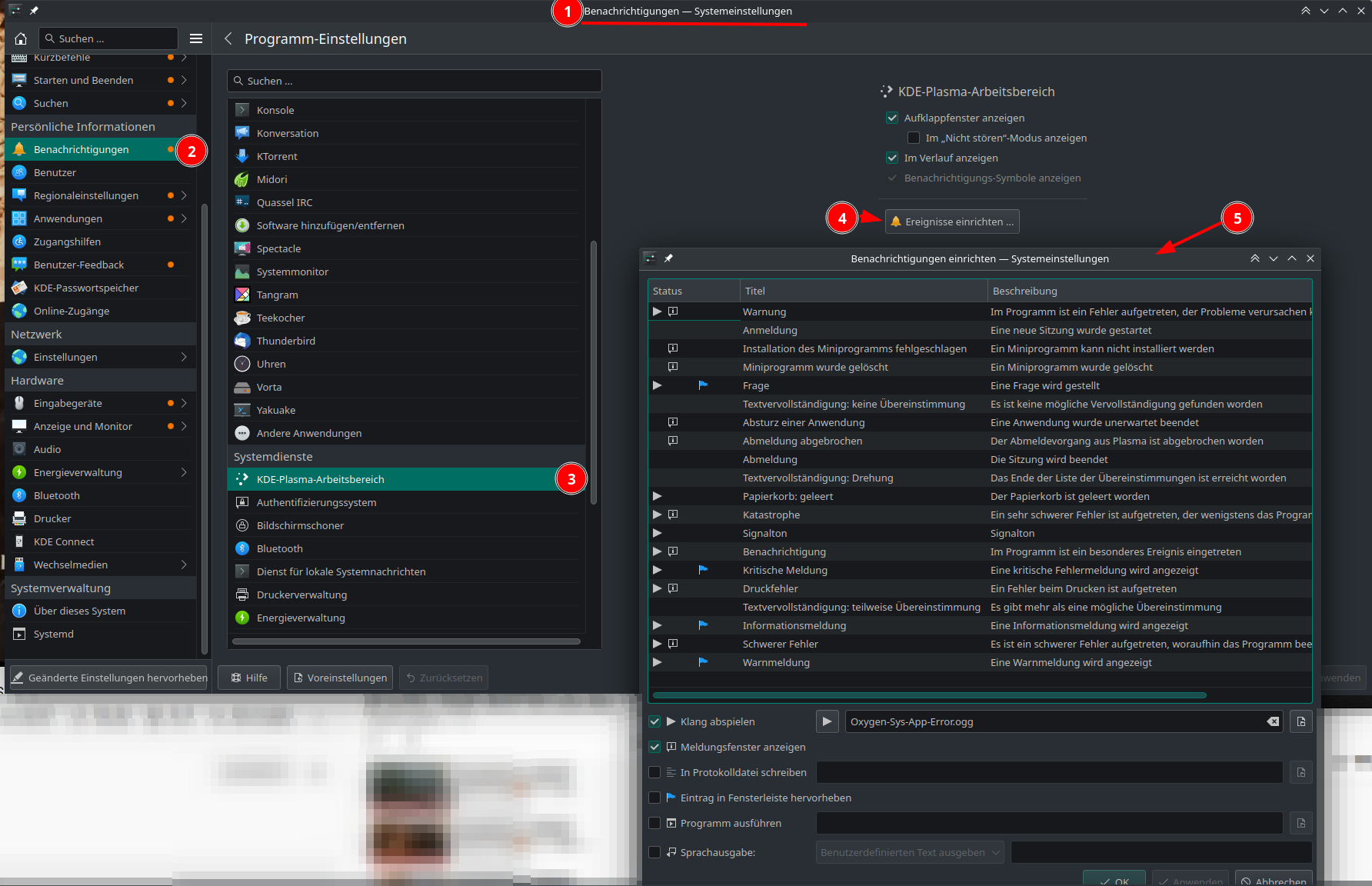Click the Drucker icon in the Hardware section
This screenshot has height=886, width=1372.
(19, 518)
